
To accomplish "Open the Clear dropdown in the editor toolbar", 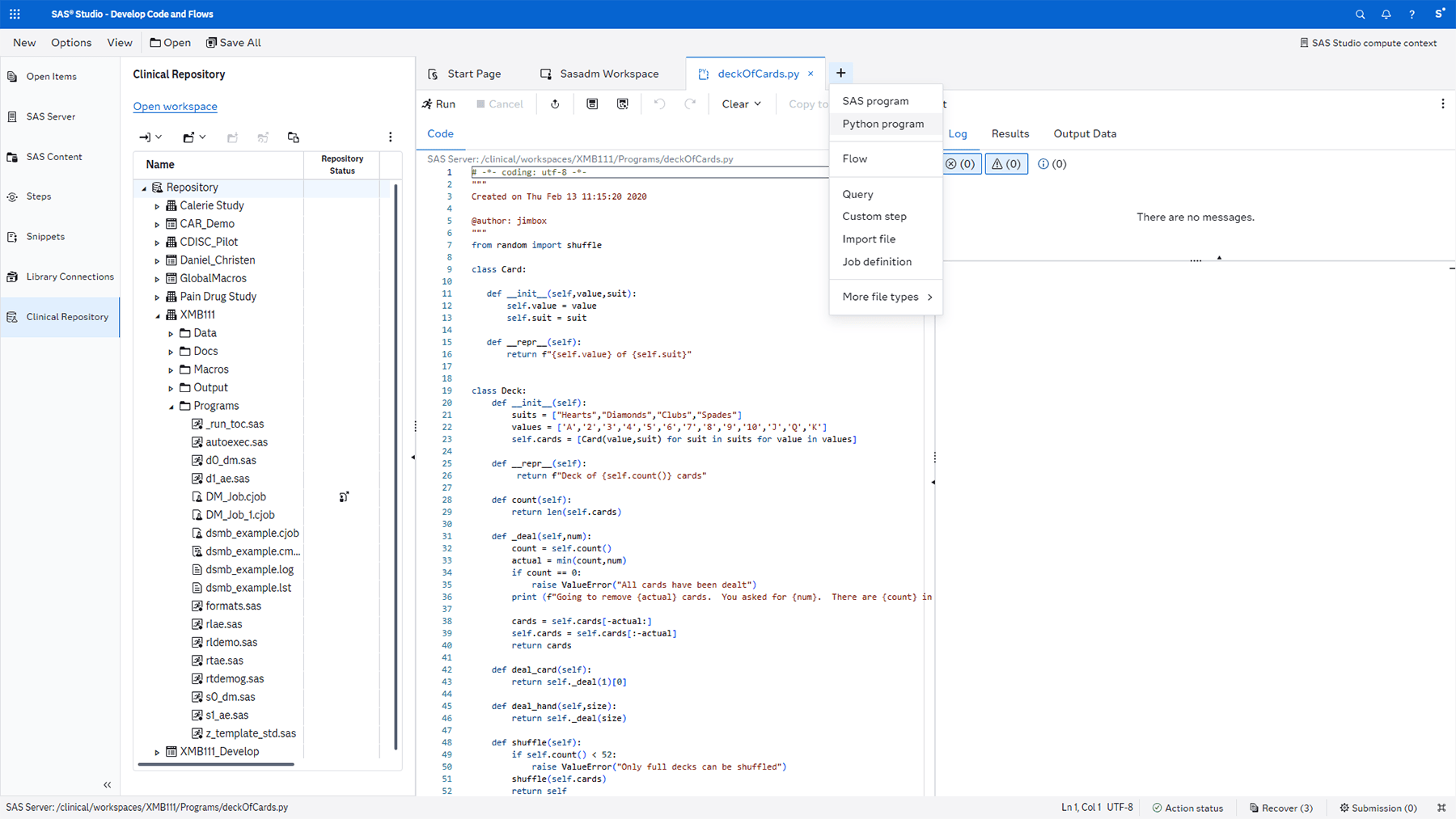I will pos(740,103).
